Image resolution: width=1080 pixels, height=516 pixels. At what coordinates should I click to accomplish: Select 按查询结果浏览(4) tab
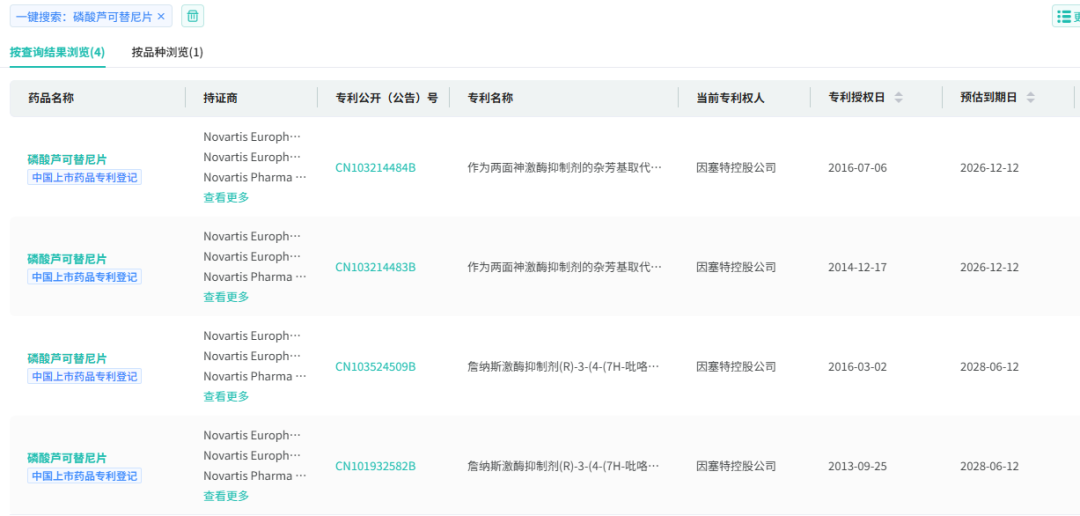tap(57, 52)
